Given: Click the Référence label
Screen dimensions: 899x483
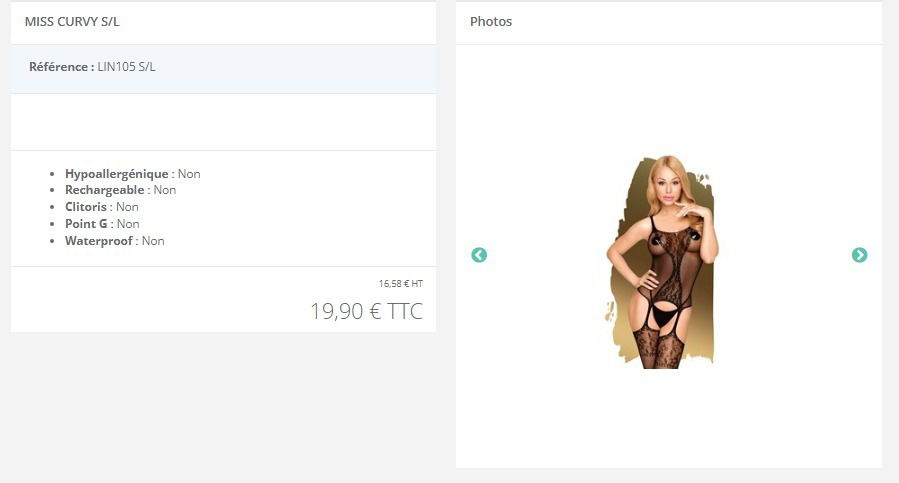Looking at the screenshot, I should pos(62,67).
